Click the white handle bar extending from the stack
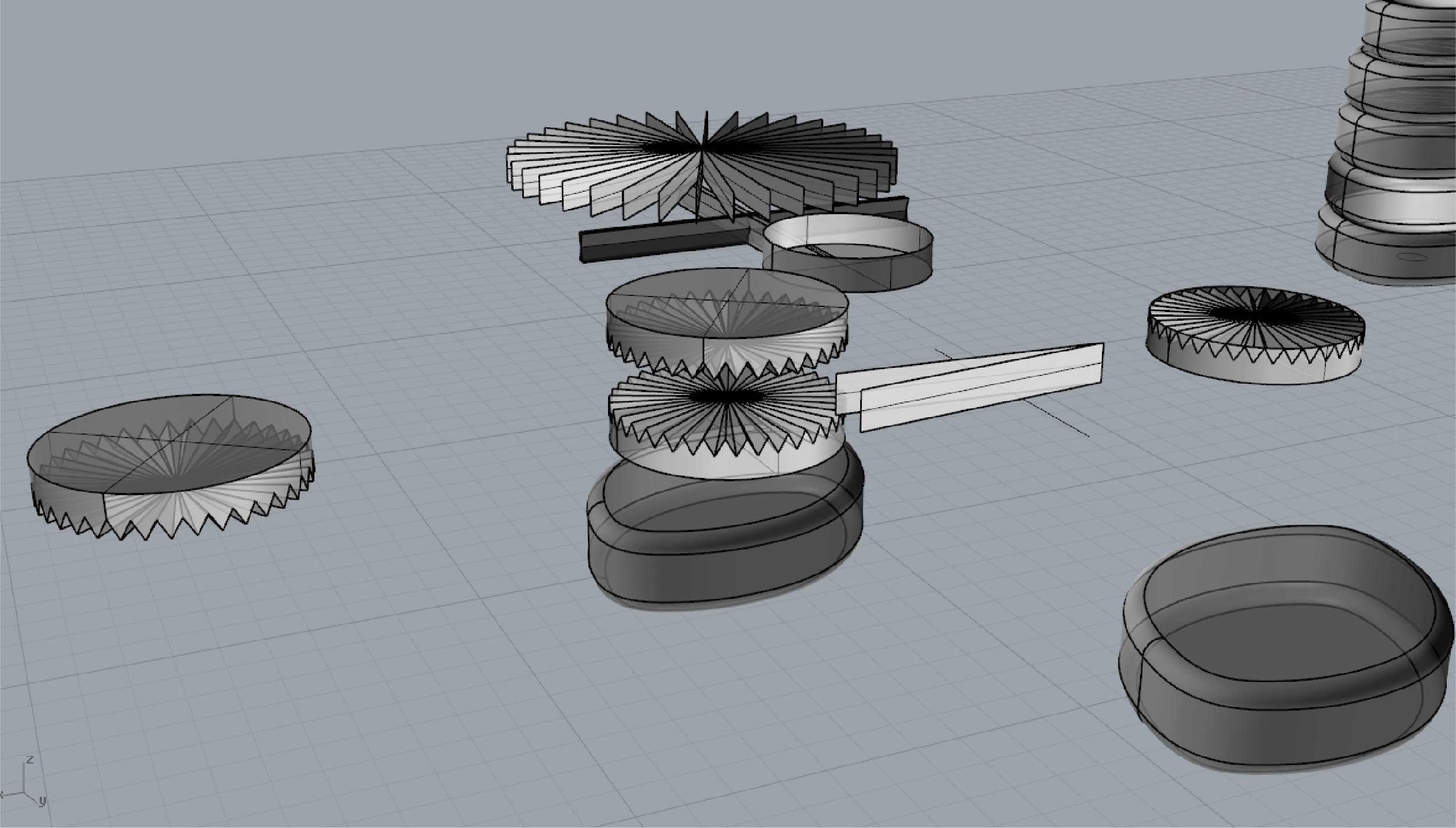1456x828 pixels. click(x=969, y=387)
